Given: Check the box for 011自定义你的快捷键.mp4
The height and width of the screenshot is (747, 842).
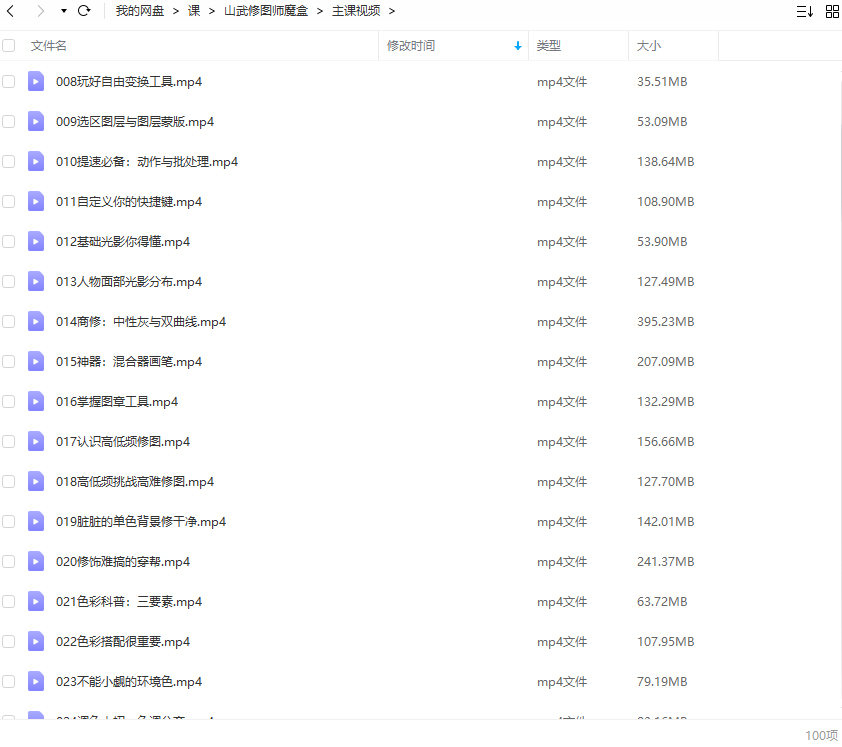Looking at the screenshot, I should click(x=9, y=201).
